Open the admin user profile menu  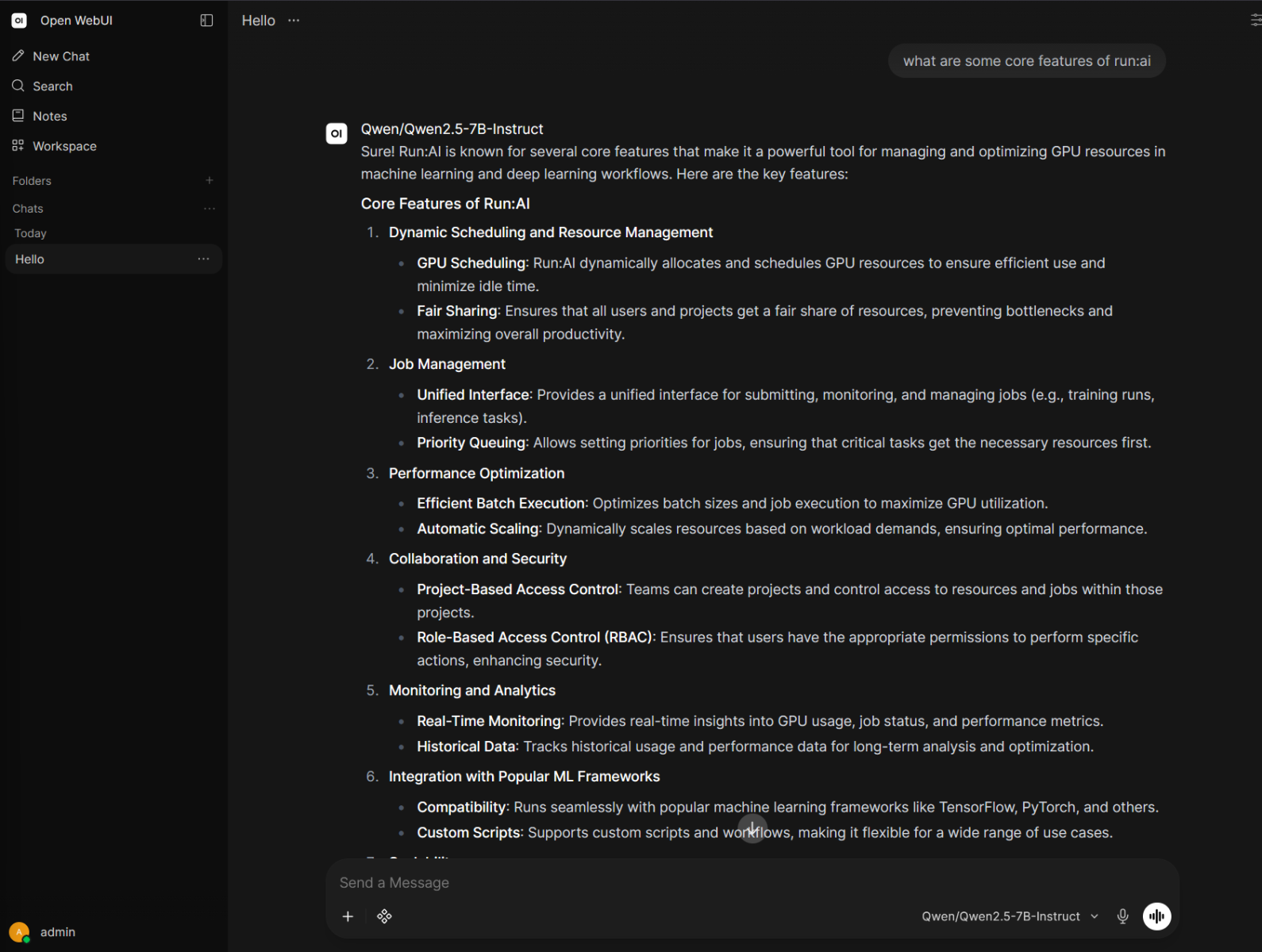[114, 932]
